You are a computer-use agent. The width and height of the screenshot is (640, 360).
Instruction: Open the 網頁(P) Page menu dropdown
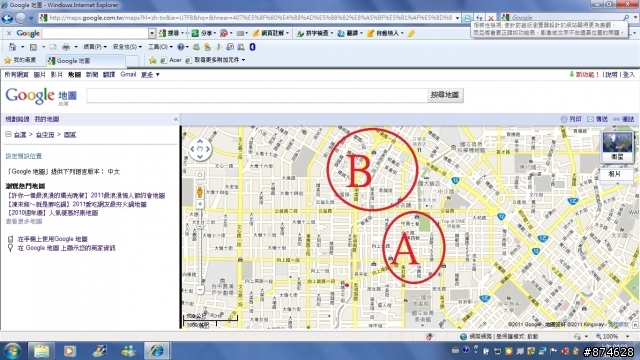coord(95,47)
